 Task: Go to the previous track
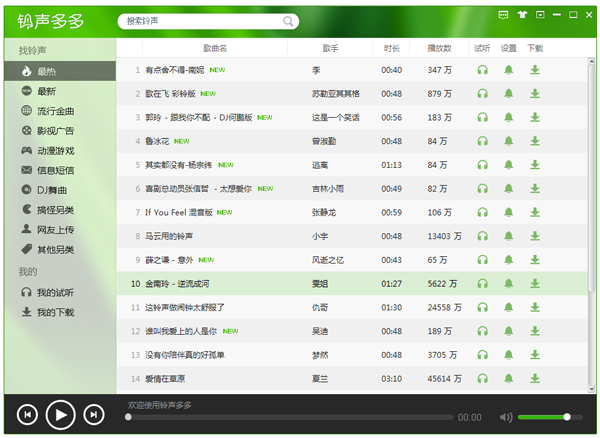point(27,414)
